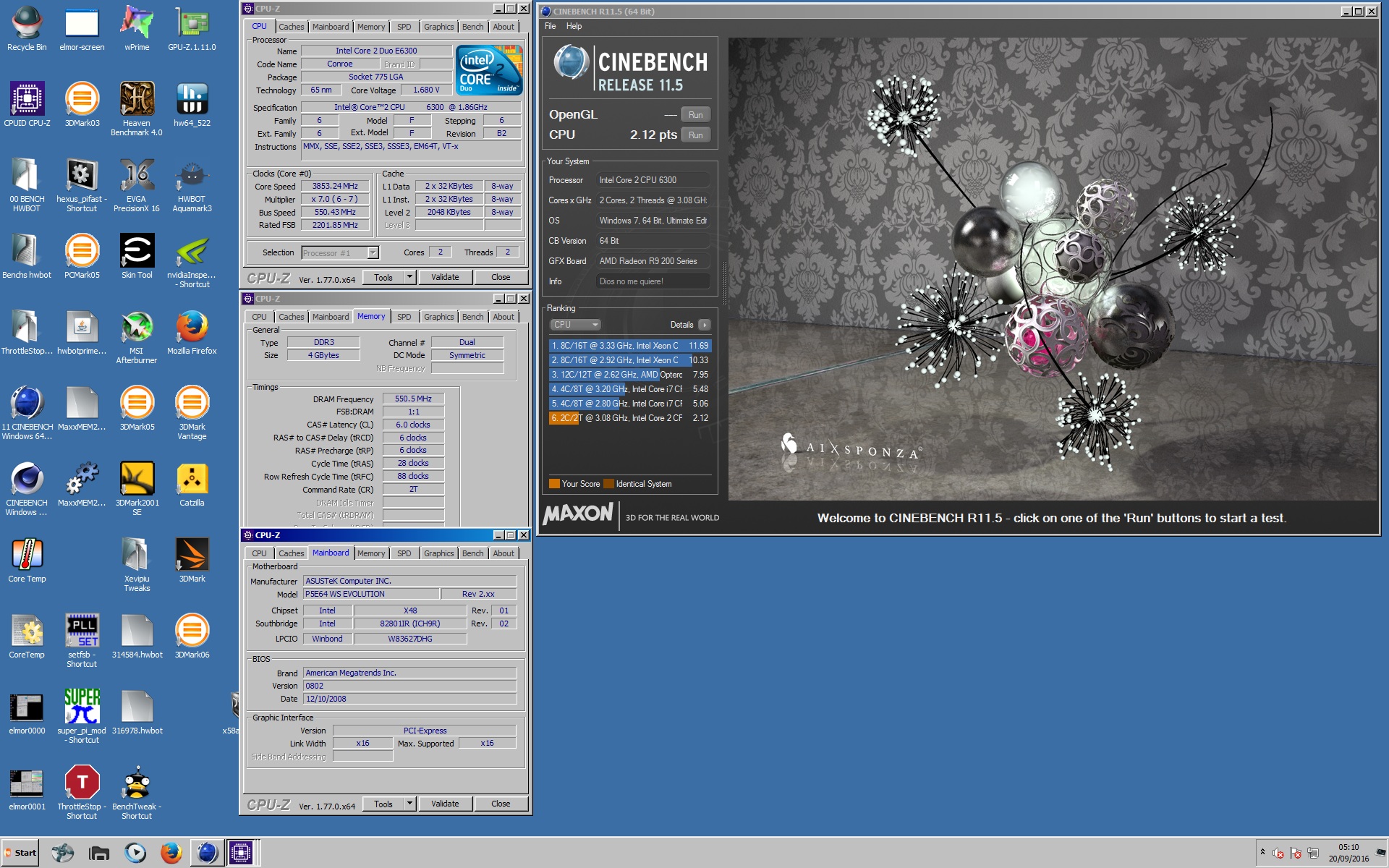
Task: Select ranking row 6 Intel Core 2 2.12
Action: (629, 418)
